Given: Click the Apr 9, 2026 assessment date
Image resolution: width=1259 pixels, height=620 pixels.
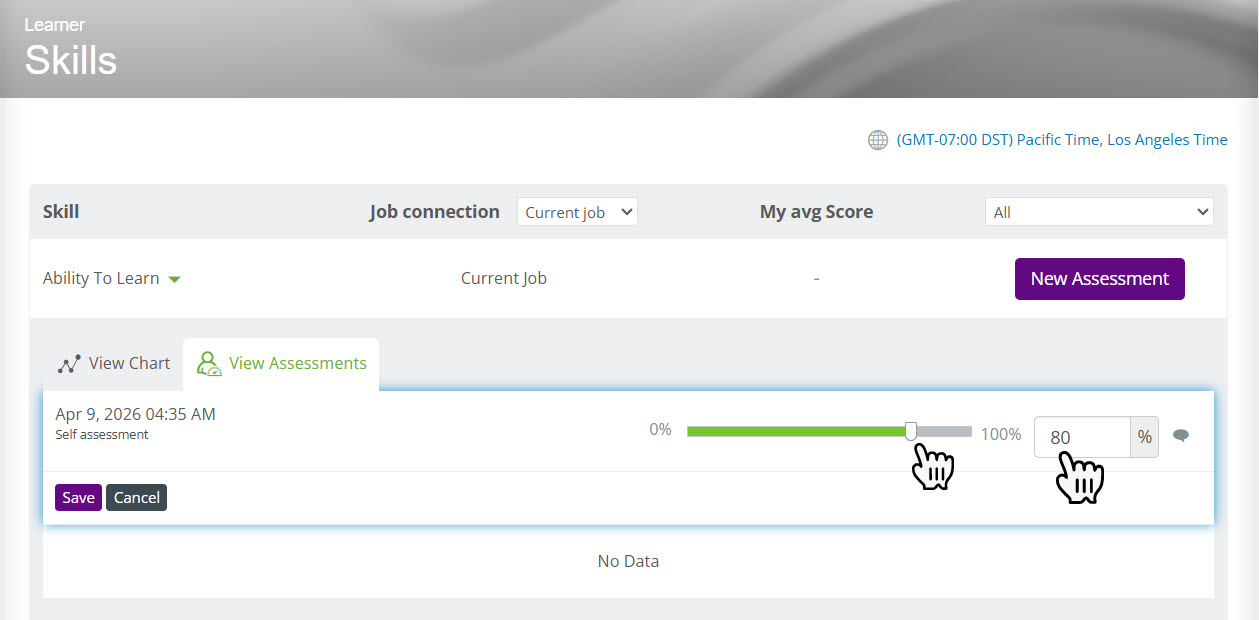Looking at the screenshot, I should tap(135, 414).
